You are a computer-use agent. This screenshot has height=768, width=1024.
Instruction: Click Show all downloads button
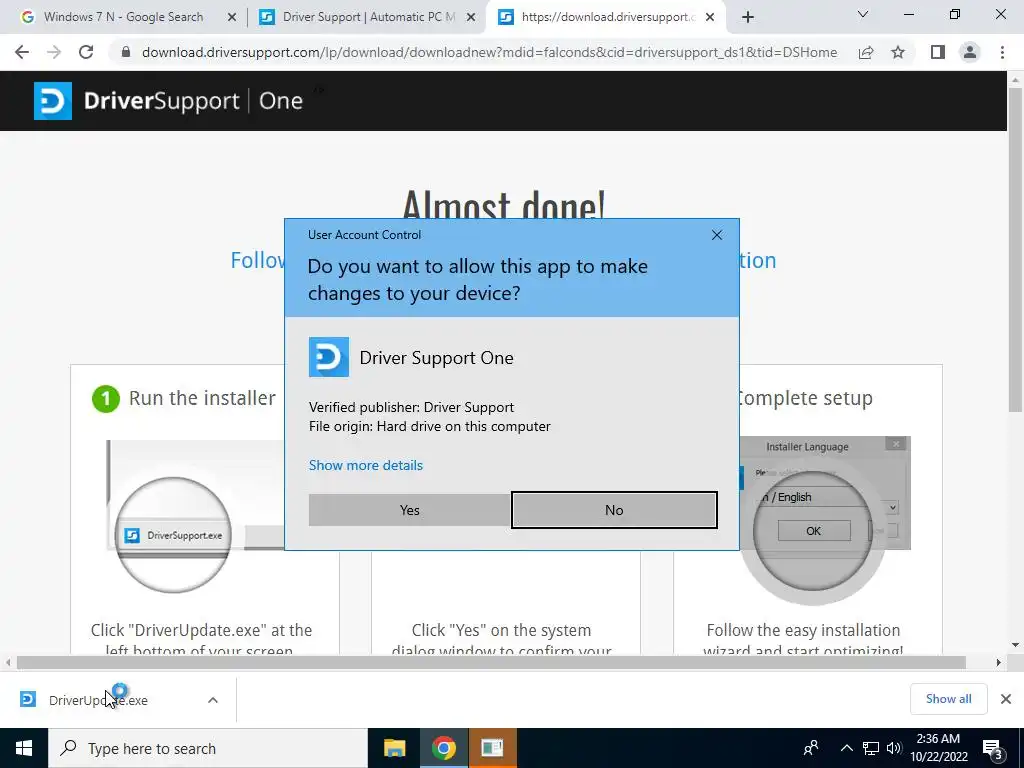[x=948, y=699]
